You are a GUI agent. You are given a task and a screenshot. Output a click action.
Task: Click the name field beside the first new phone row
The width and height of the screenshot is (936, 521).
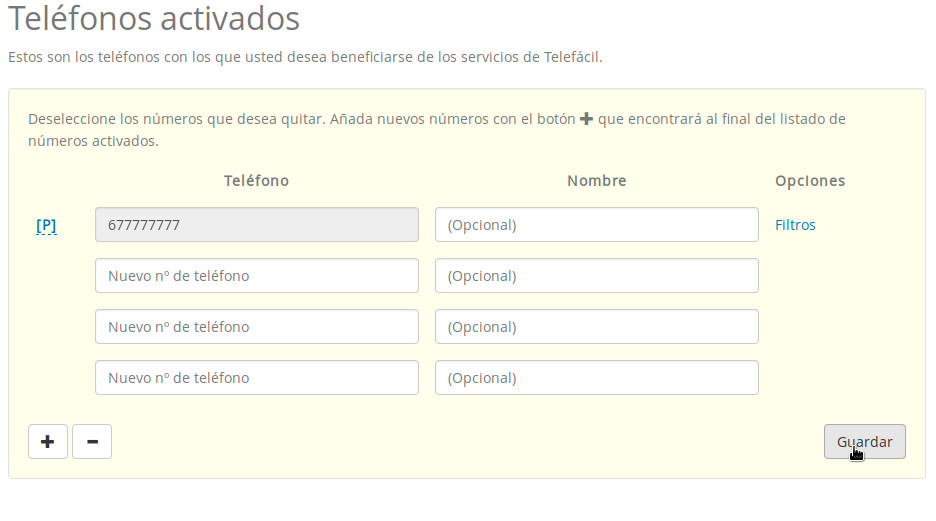click(x=596, y=276)
